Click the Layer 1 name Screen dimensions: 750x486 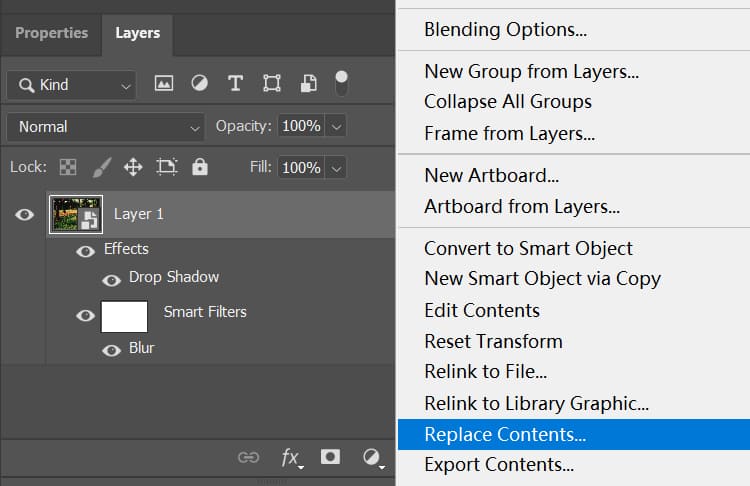pos(139,214)
